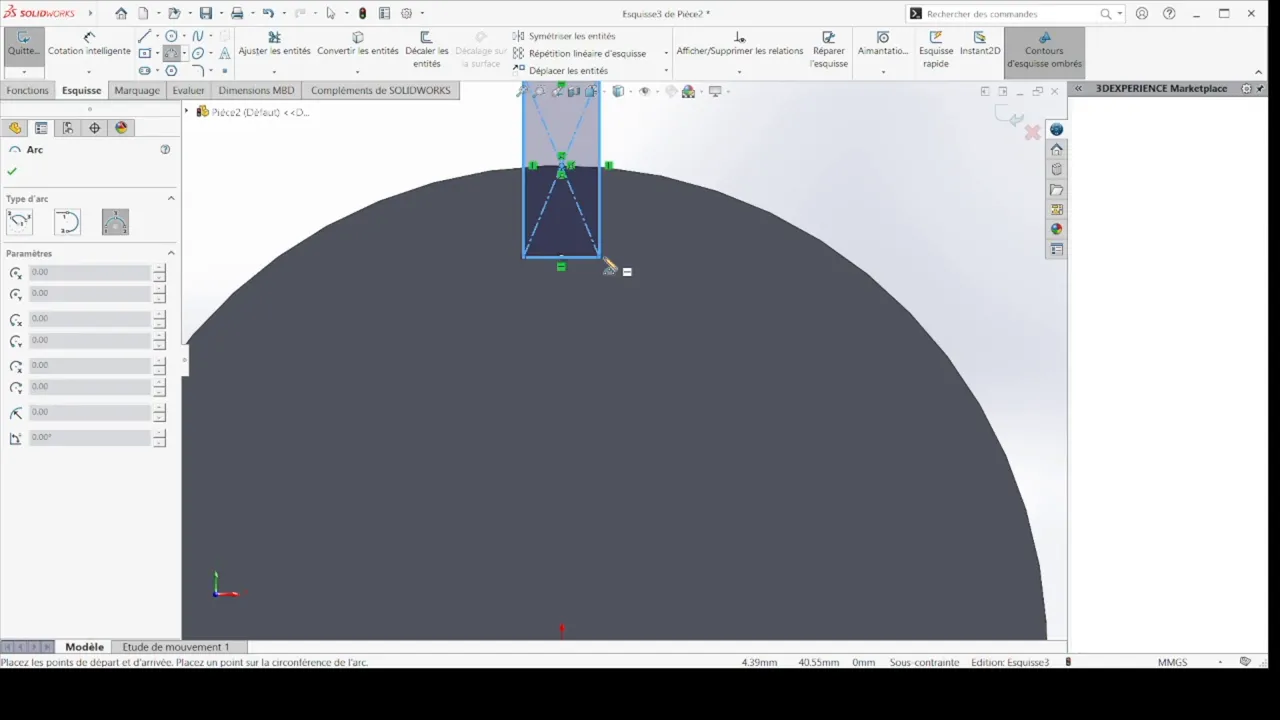Click Déplacer les entités
Screen dimensions: 1280x720
tap(560, 71)
